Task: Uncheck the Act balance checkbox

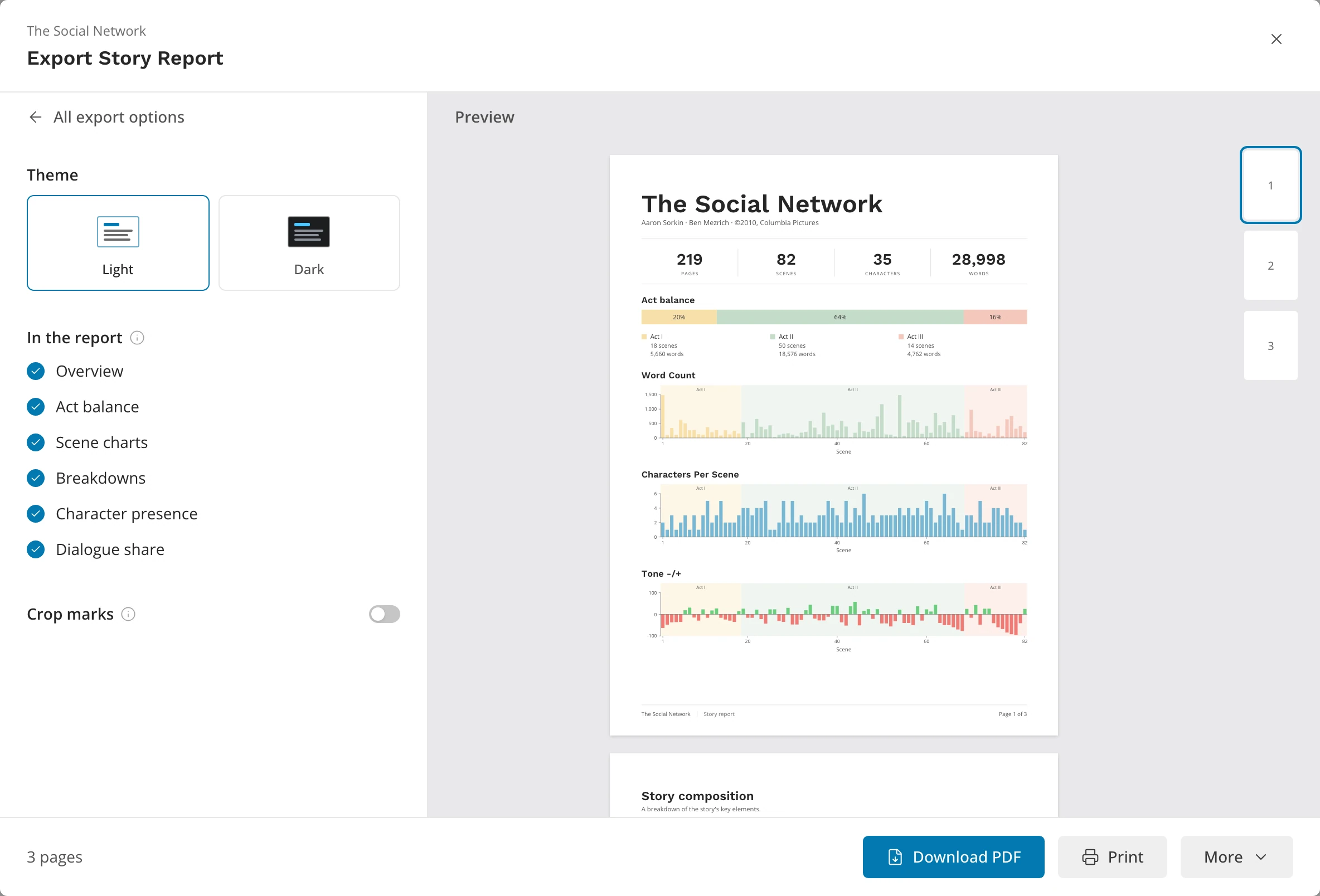Action: tap(36, 407)
